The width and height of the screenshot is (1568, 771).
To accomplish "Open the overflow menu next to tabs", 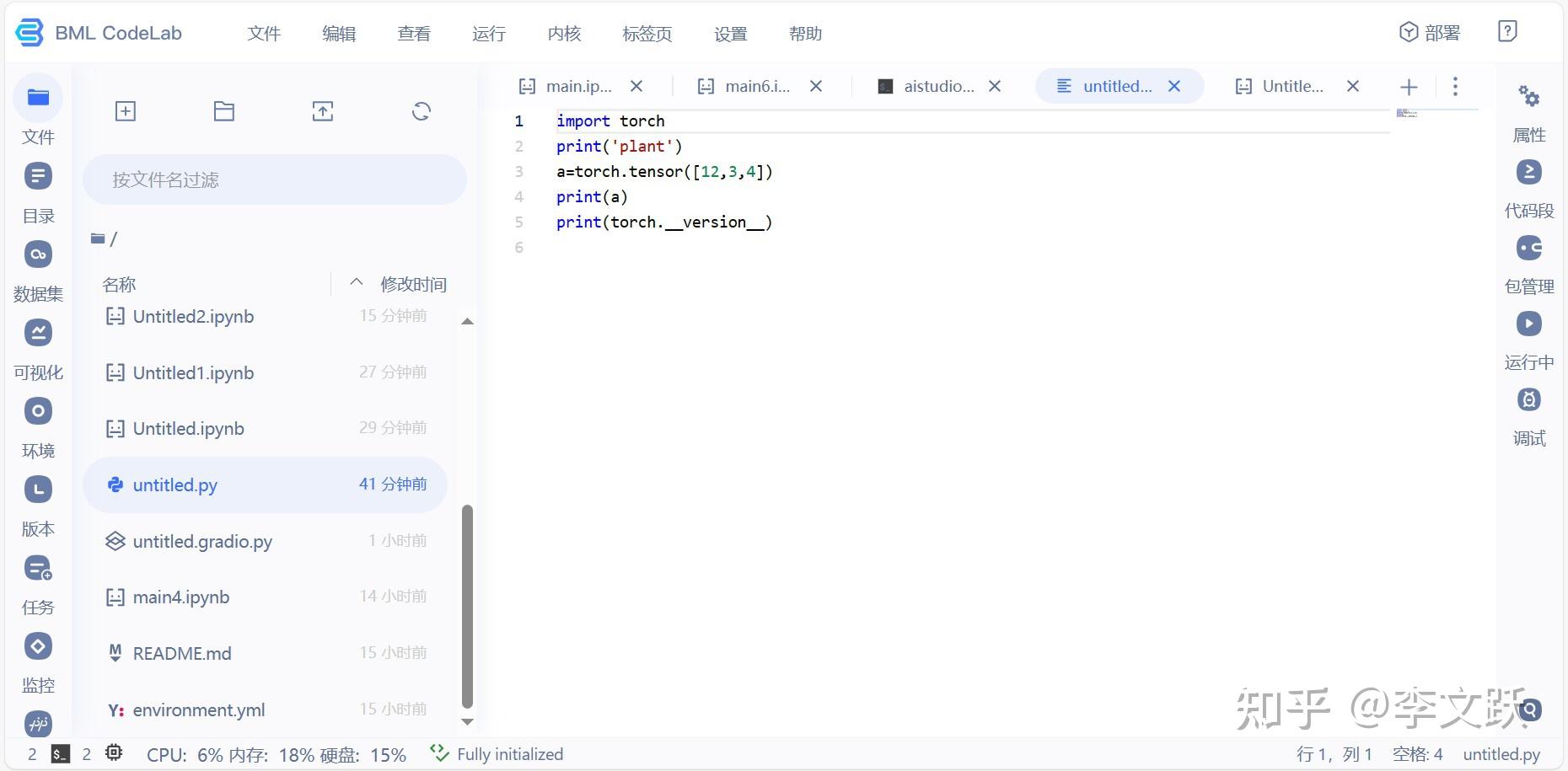I will click(x=1455, y=86).
